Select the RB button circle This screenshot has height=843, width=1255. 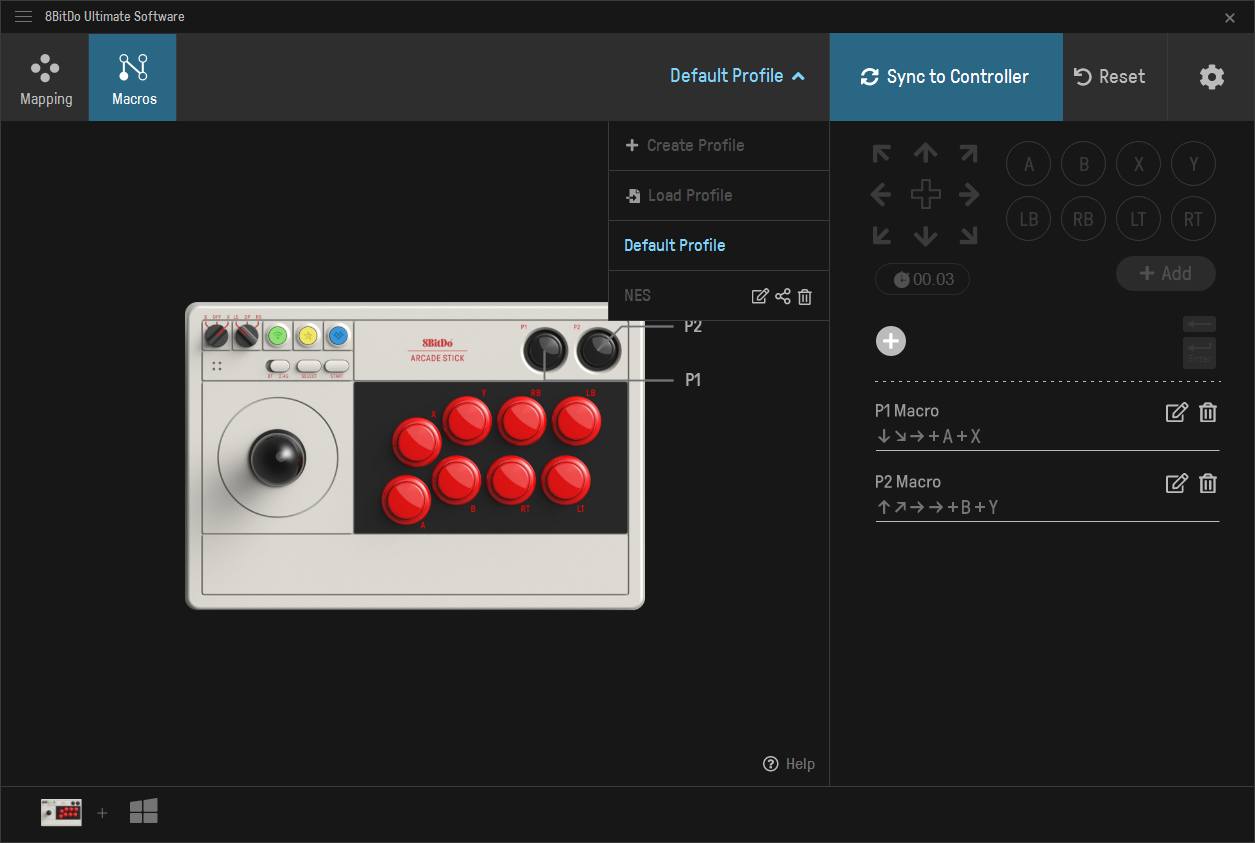1084,219
